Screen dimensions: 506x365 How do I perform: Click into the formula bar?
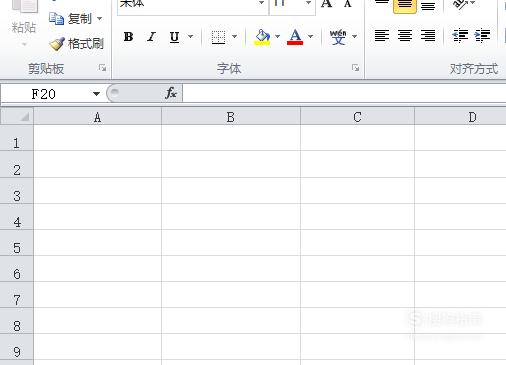point(344,93)
